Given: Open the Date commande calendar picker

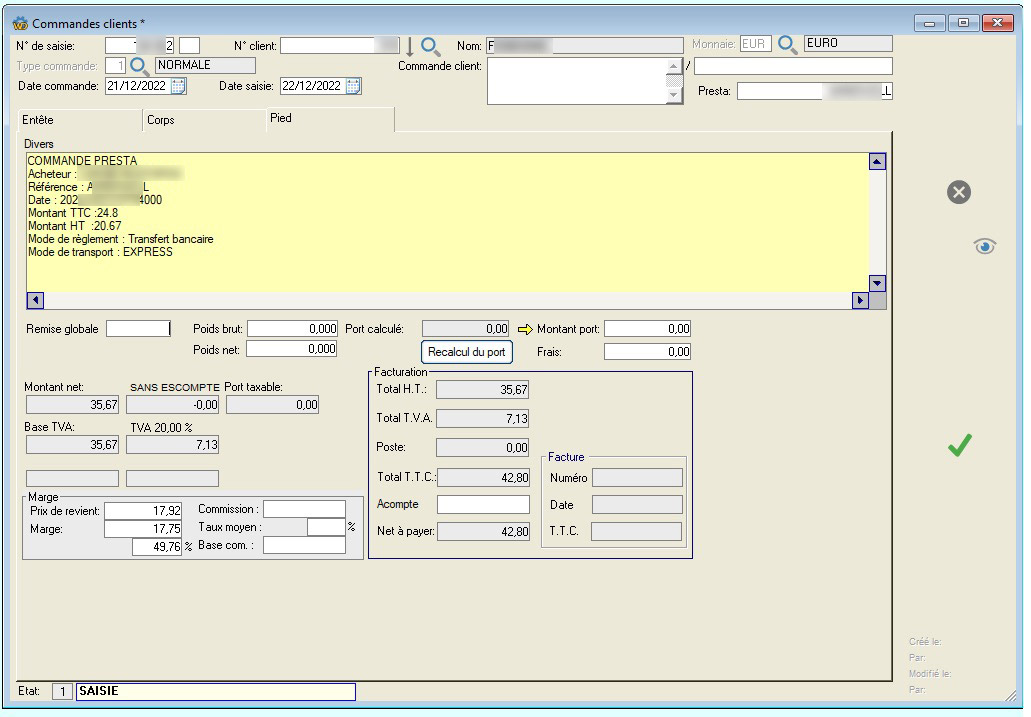Looking at the screenshot, I should click(179, 86).
